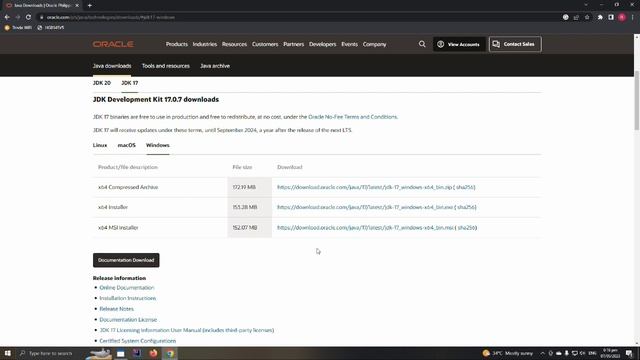
Task: Open the Installation Instructions link
Action: pyautogui.click(x=128, y=298)
